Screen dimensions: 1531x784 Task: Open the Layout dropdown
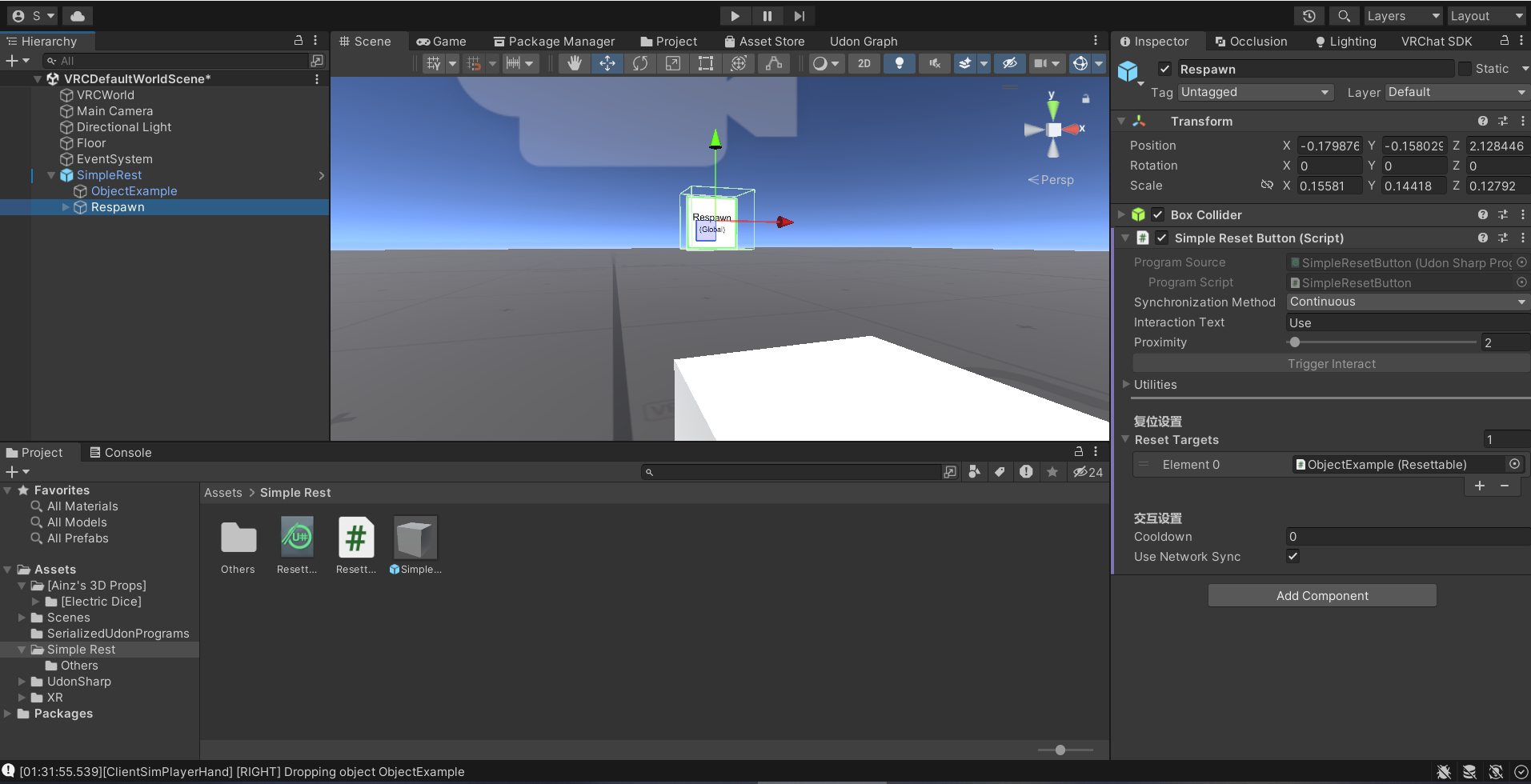1487,15
